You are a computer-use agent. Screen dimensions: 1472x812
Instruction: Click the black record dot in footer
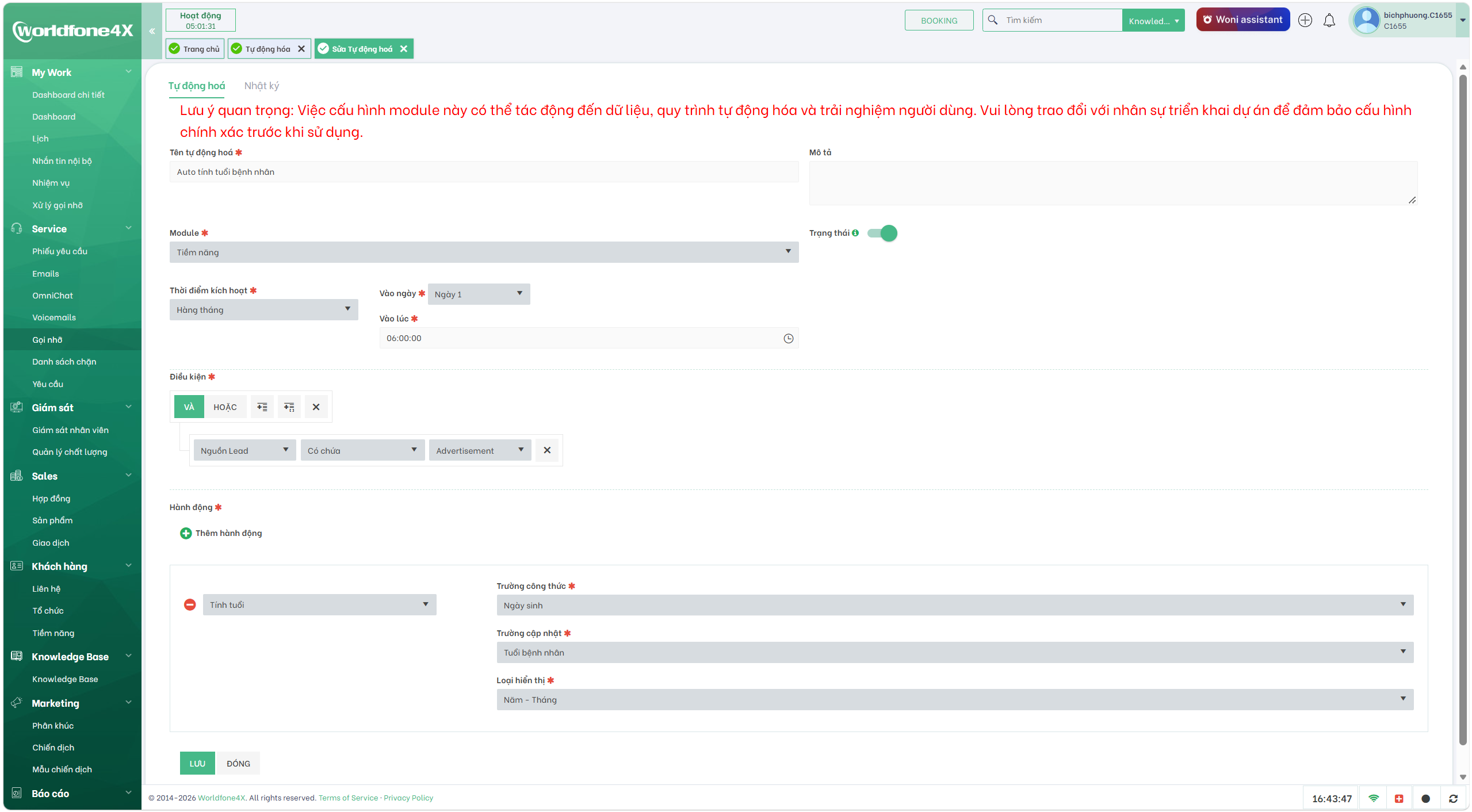coord(1425,798)
